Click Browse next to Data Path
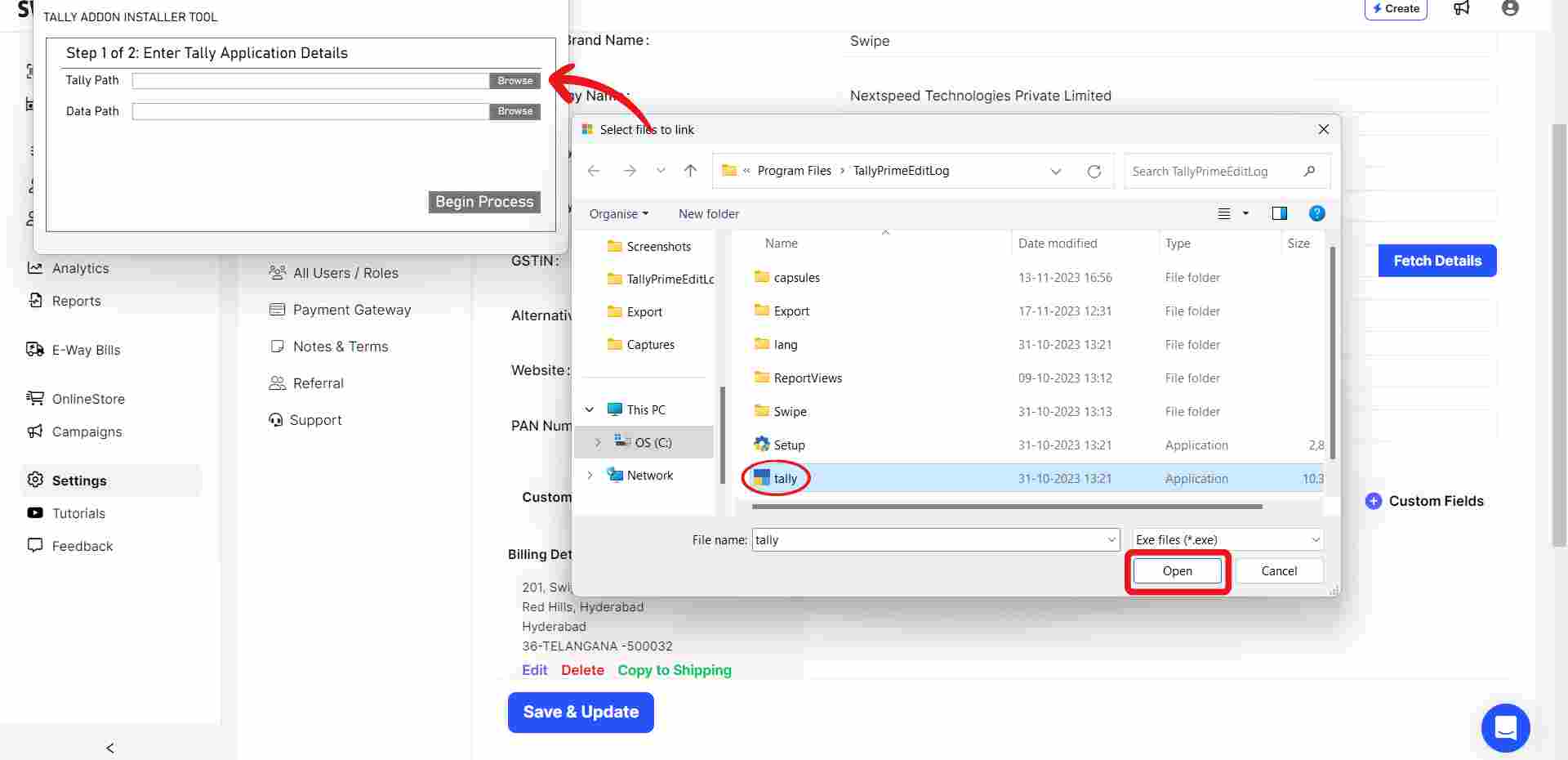 [x=515, y=111]
